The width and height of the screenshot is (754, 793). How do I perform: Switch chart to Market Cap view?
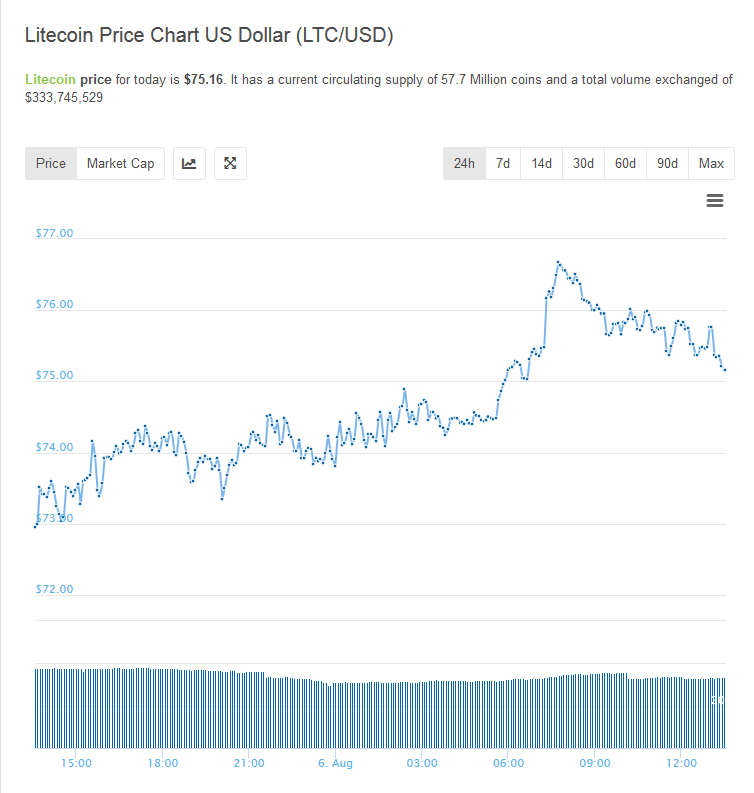coord(120,163)
